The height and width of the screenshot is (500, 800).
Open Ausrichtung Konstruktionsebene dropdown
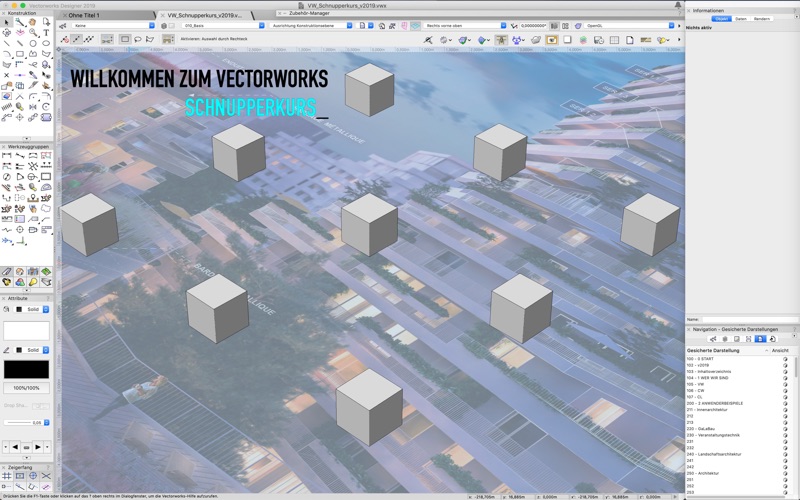pyautogui.click(x=311, y=26)
